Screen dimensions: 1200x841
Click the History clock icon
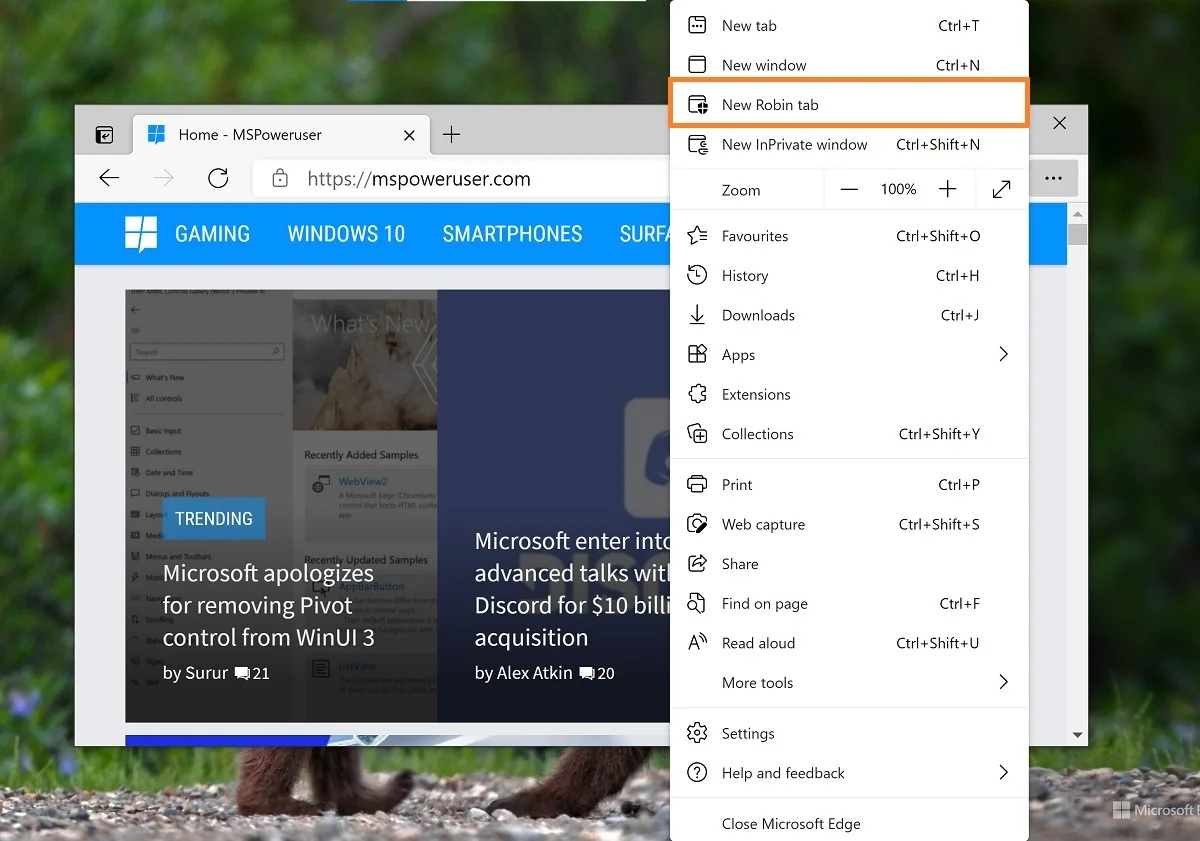697,275
